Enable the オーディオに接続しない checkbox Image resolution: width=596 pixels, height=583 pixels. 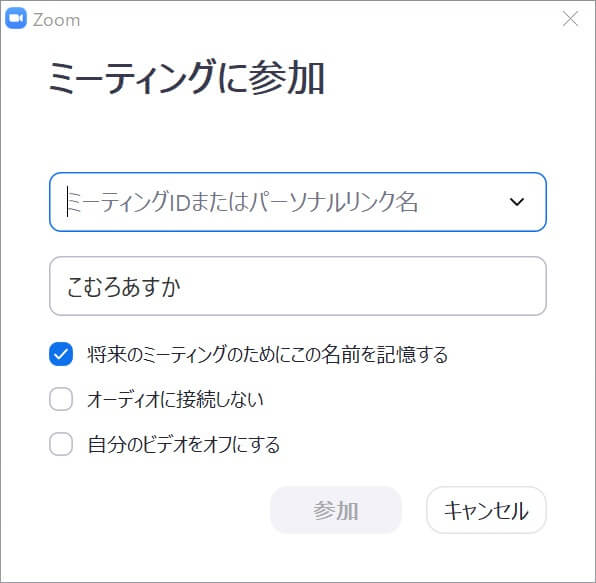(x=61, y=399)
